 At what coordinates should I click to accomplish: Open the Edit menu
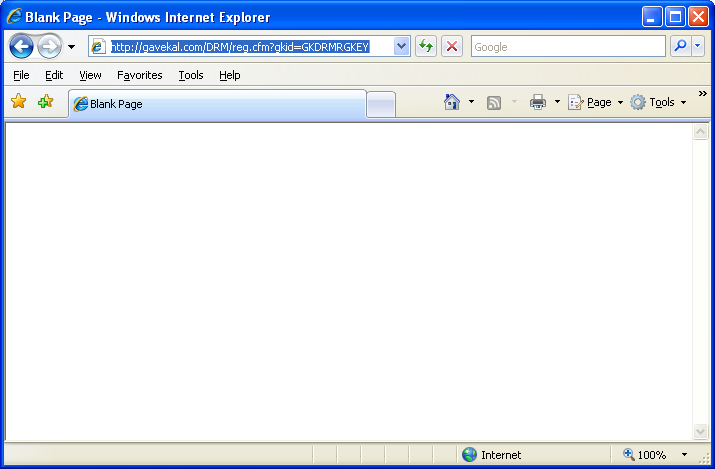(x=54, y=75)
